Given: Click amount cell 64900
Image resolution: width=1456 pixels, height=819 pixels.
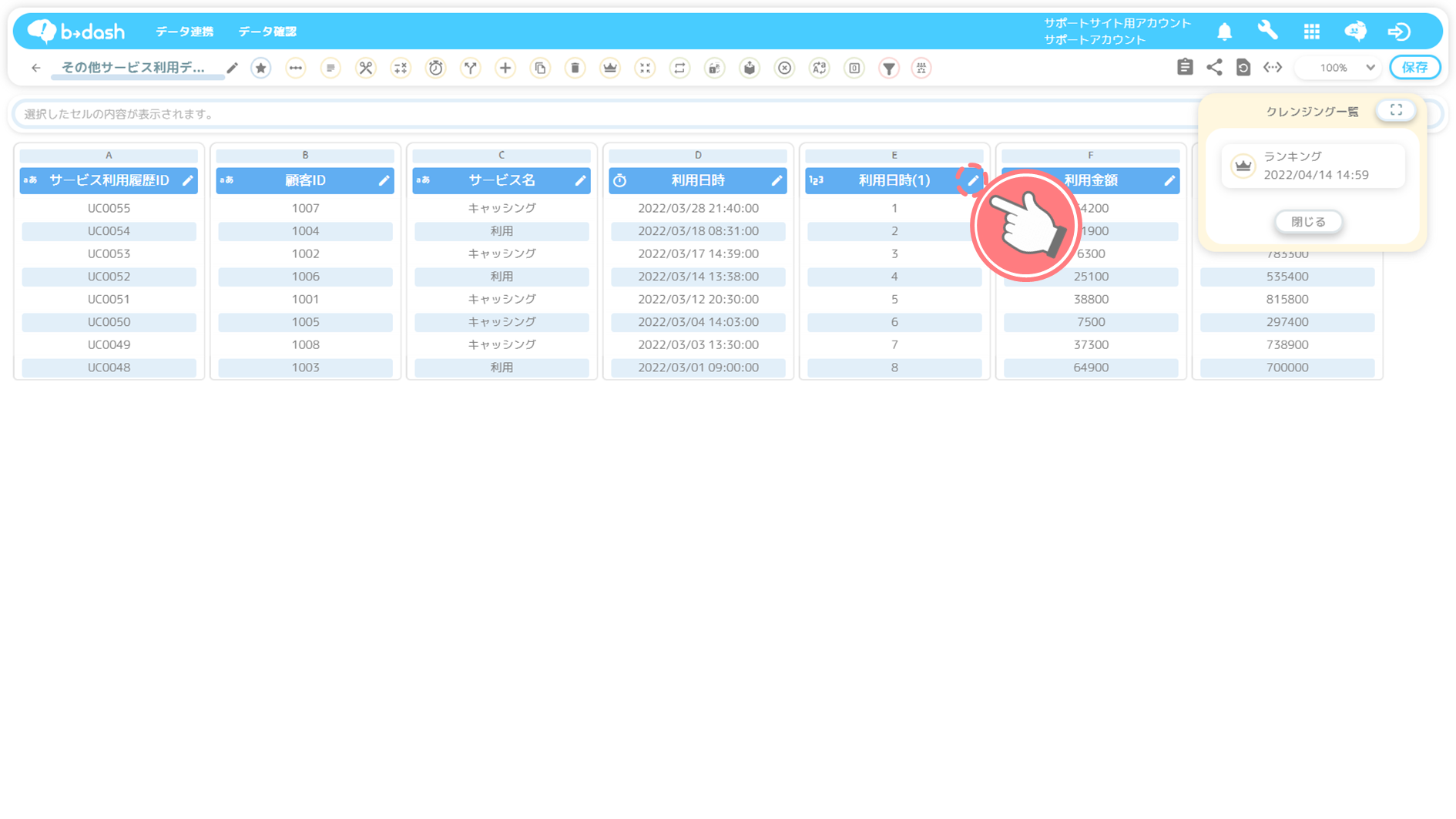Looking at the screenshot, I should click(x=1091, y=368).
